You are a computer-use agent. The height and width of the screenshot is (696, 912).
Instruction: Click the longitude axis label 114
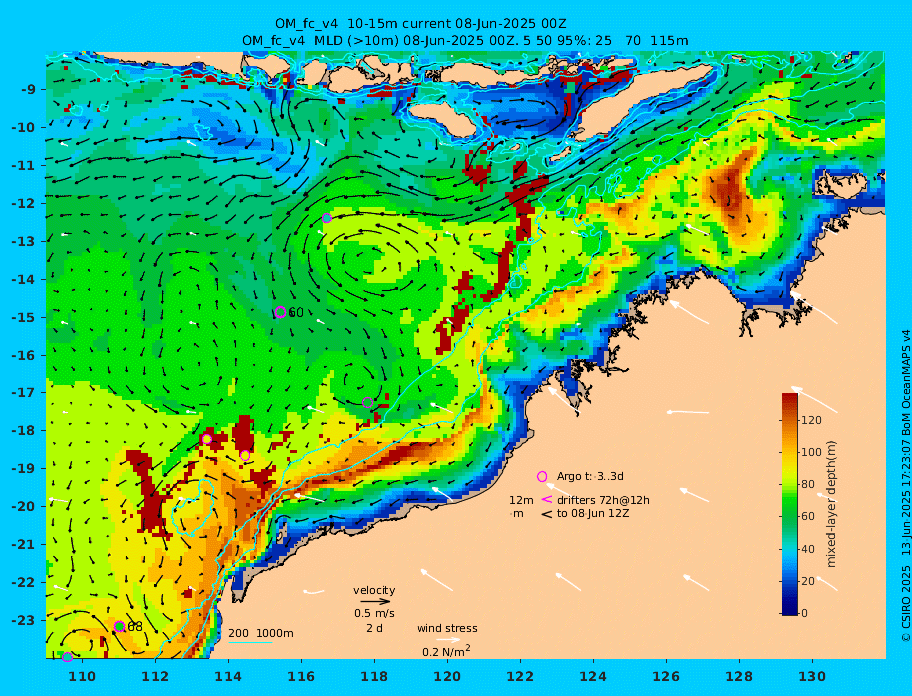[x=229, y=676]
